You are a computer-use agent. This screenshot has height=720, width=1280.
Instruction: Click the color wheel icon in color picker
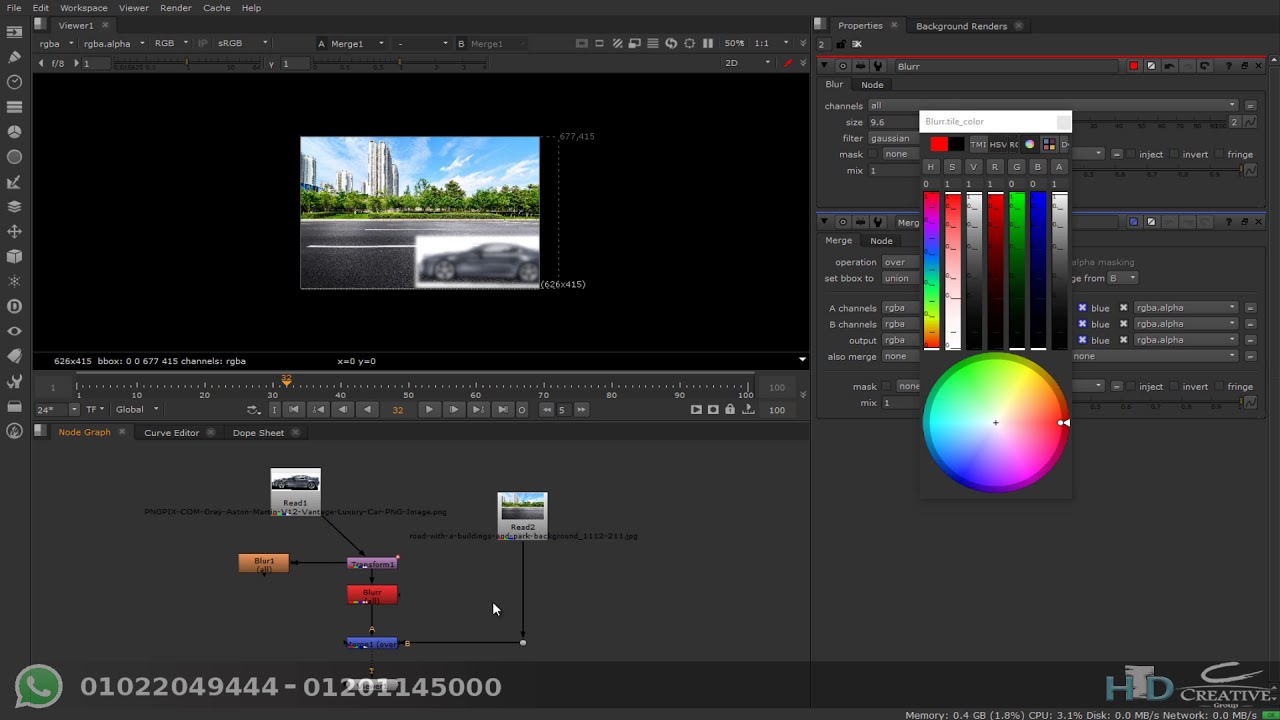[x=1030, y=145]
